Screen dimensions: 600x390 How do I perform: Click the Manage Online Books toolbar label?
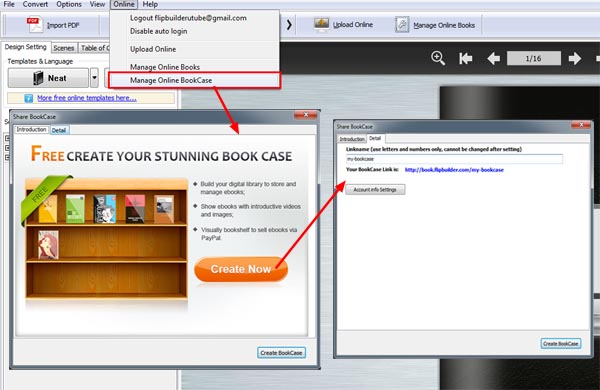click(444, 25)
